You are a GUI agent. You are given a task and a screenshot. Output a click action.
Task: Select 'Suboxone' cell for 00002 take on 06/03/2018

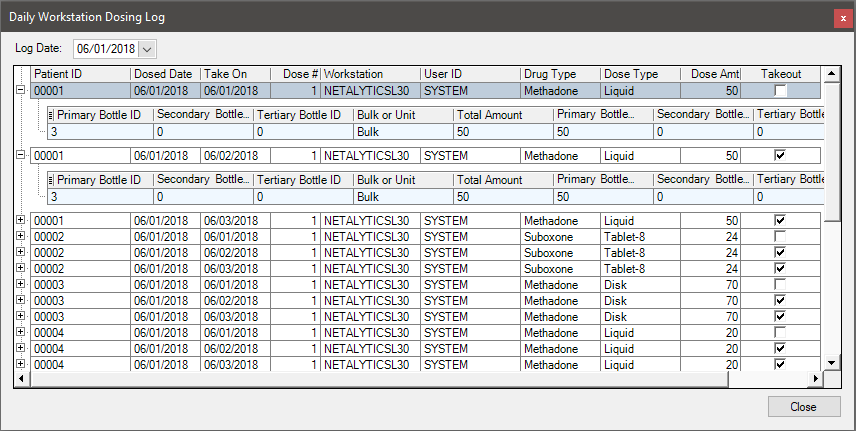[561, 269]
